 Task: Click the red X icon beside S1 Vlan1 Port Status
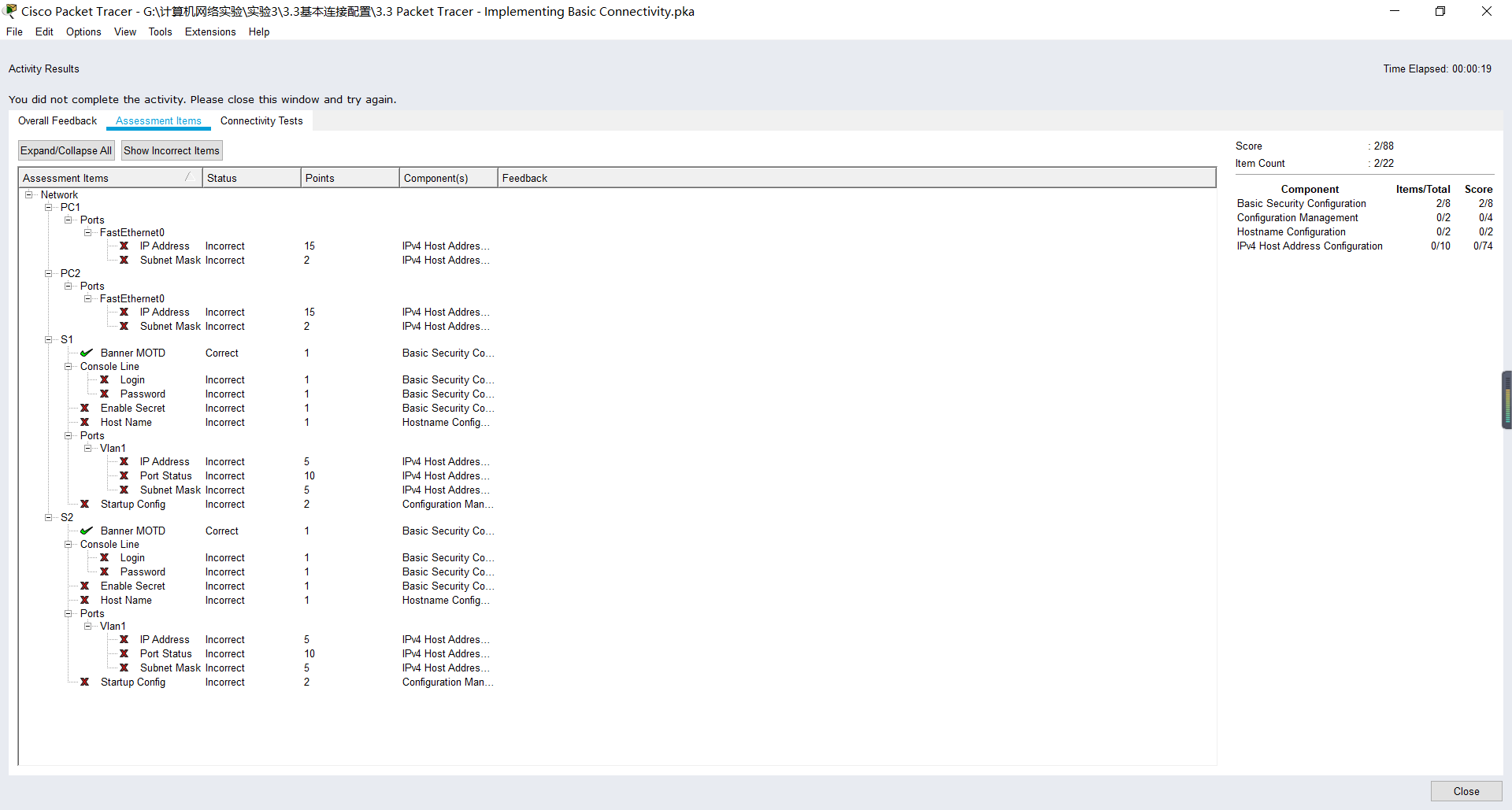point(124,476)
